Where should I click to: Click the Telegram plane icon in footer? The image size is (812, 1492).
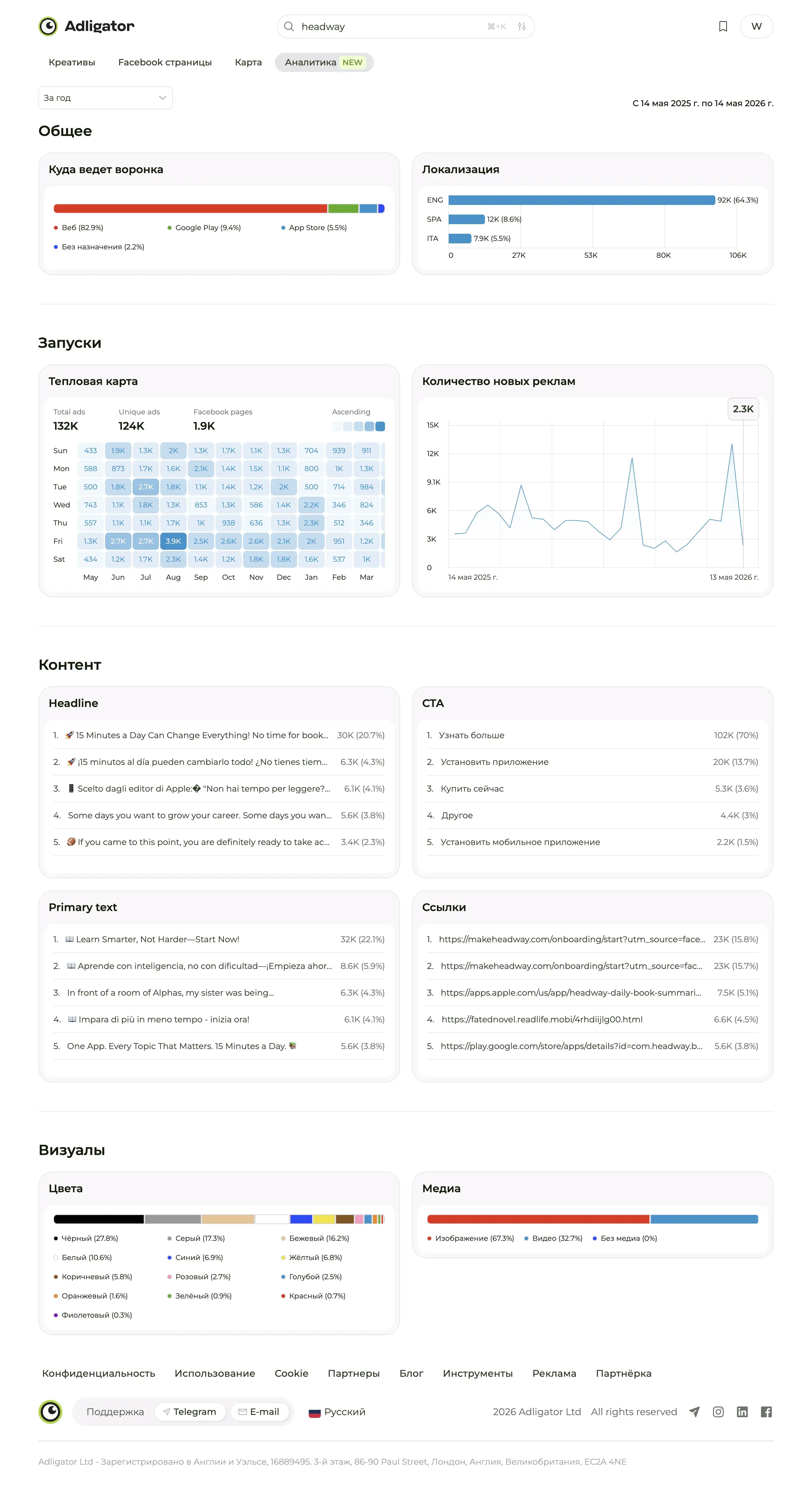(694, 1412)
